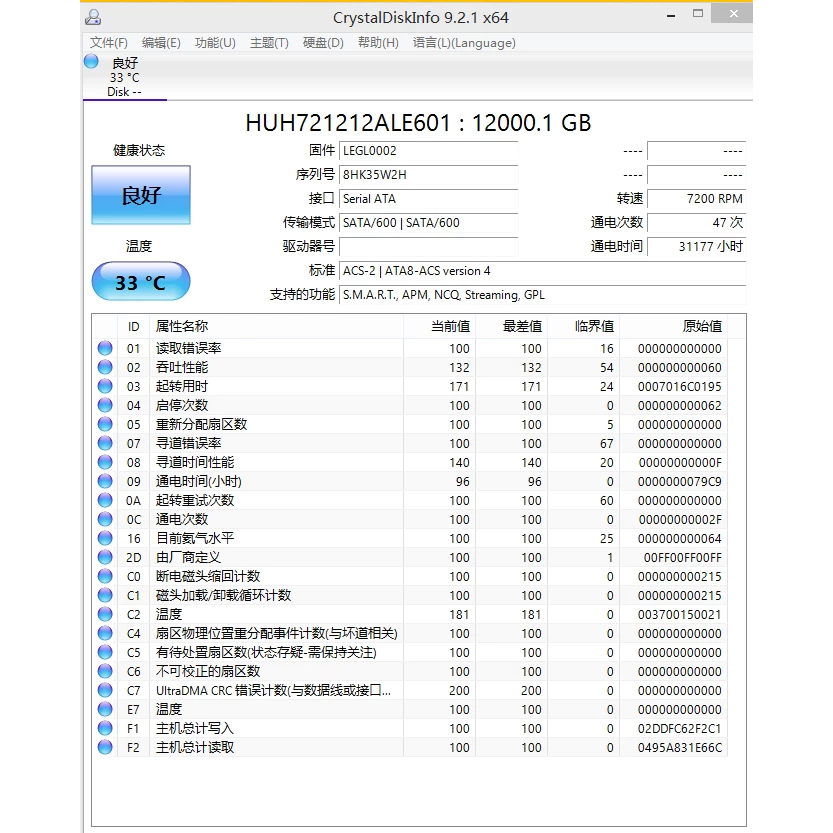
Task: Click the 临界值 column header
Action: coord(583,326)
